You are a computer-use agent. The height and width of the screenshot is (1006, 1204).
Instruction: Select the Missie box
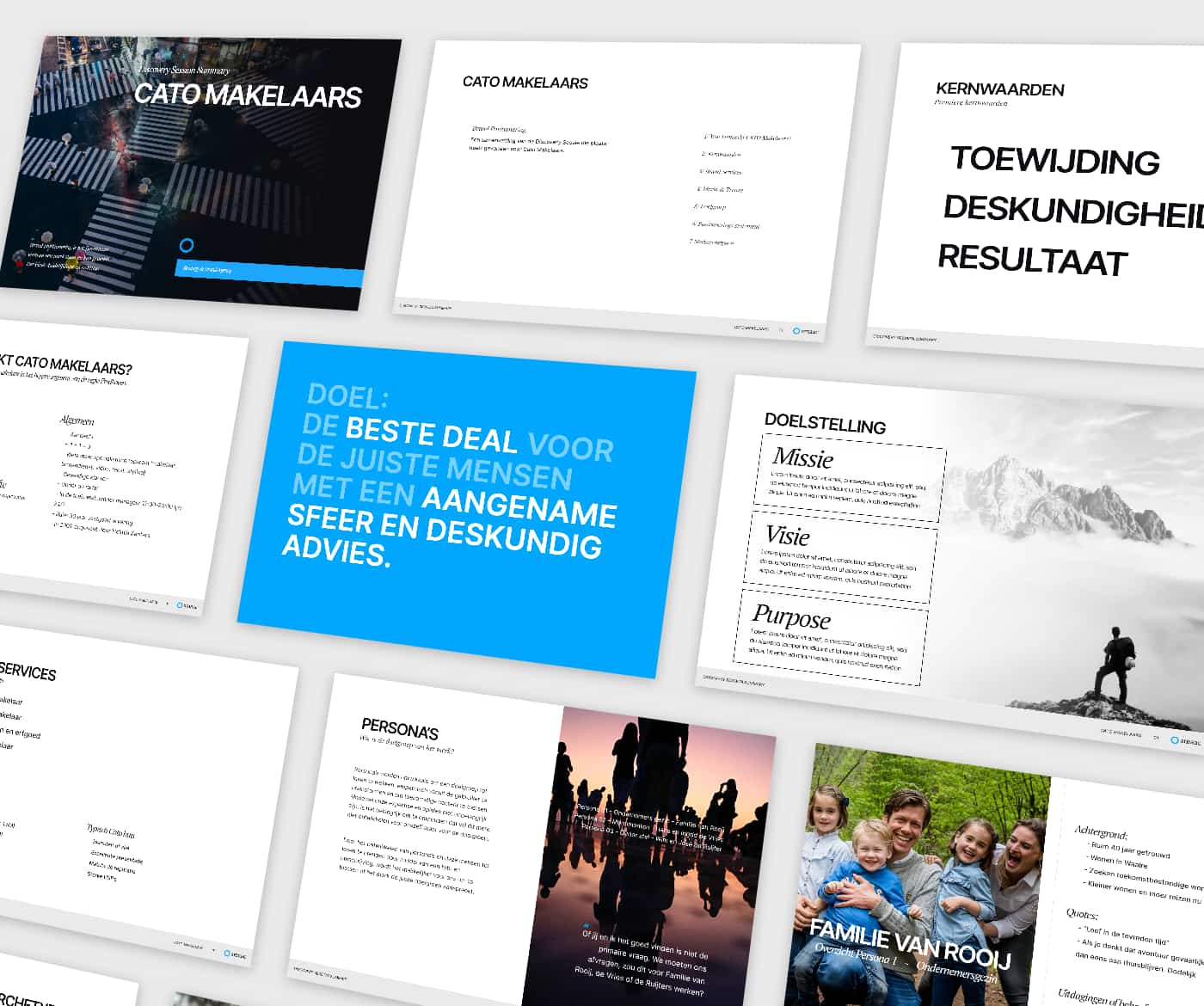[851, 478]
